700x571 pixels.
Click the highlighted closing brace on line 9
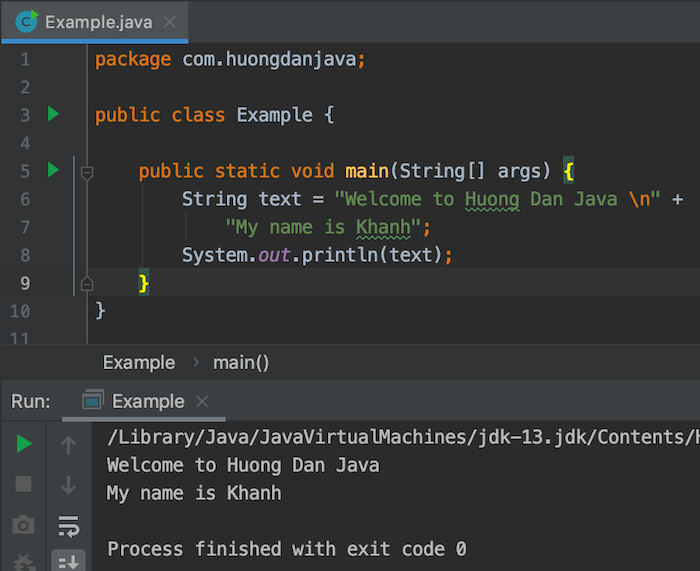(144, 283)
